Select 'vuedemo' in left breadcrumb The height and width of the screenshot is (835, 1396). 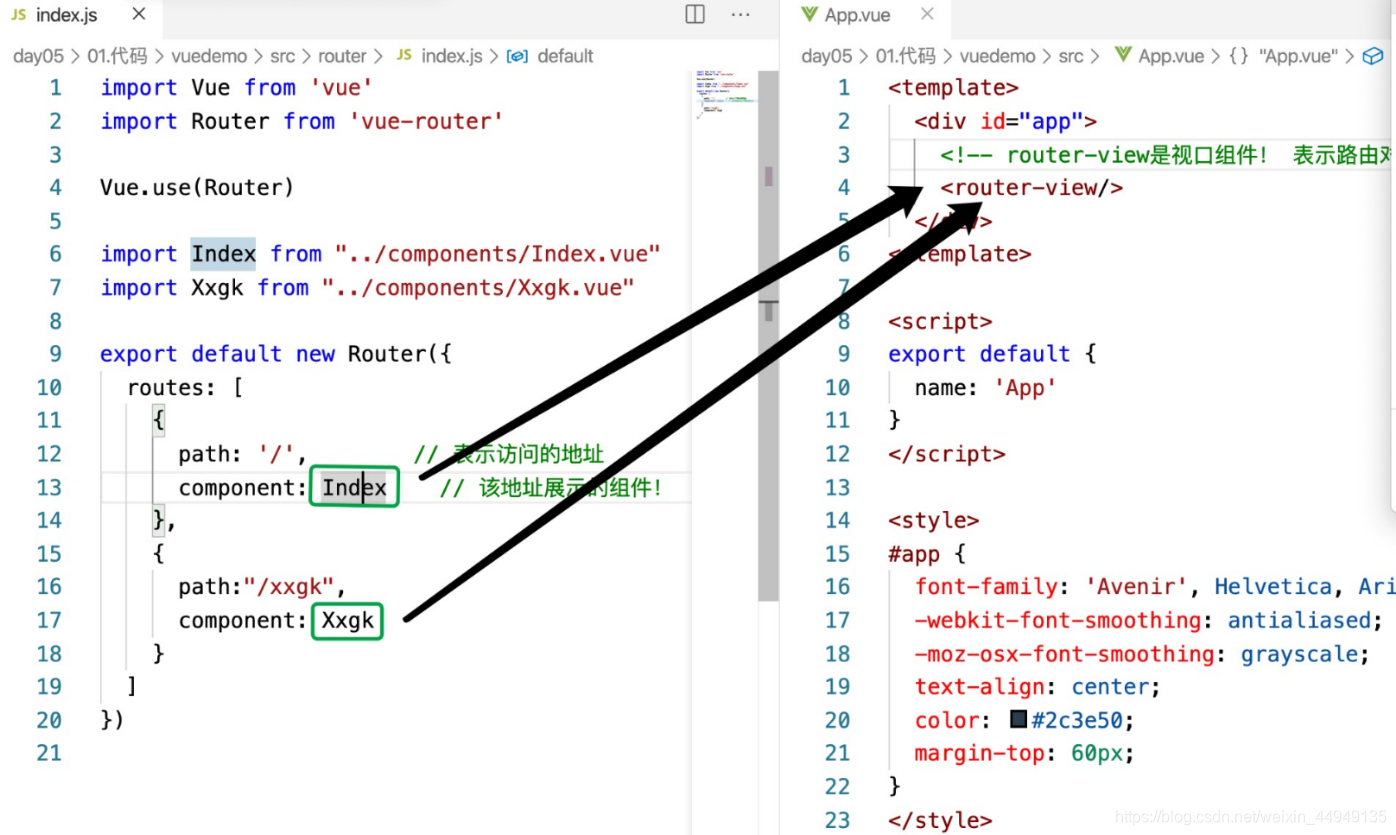point(207,56)
